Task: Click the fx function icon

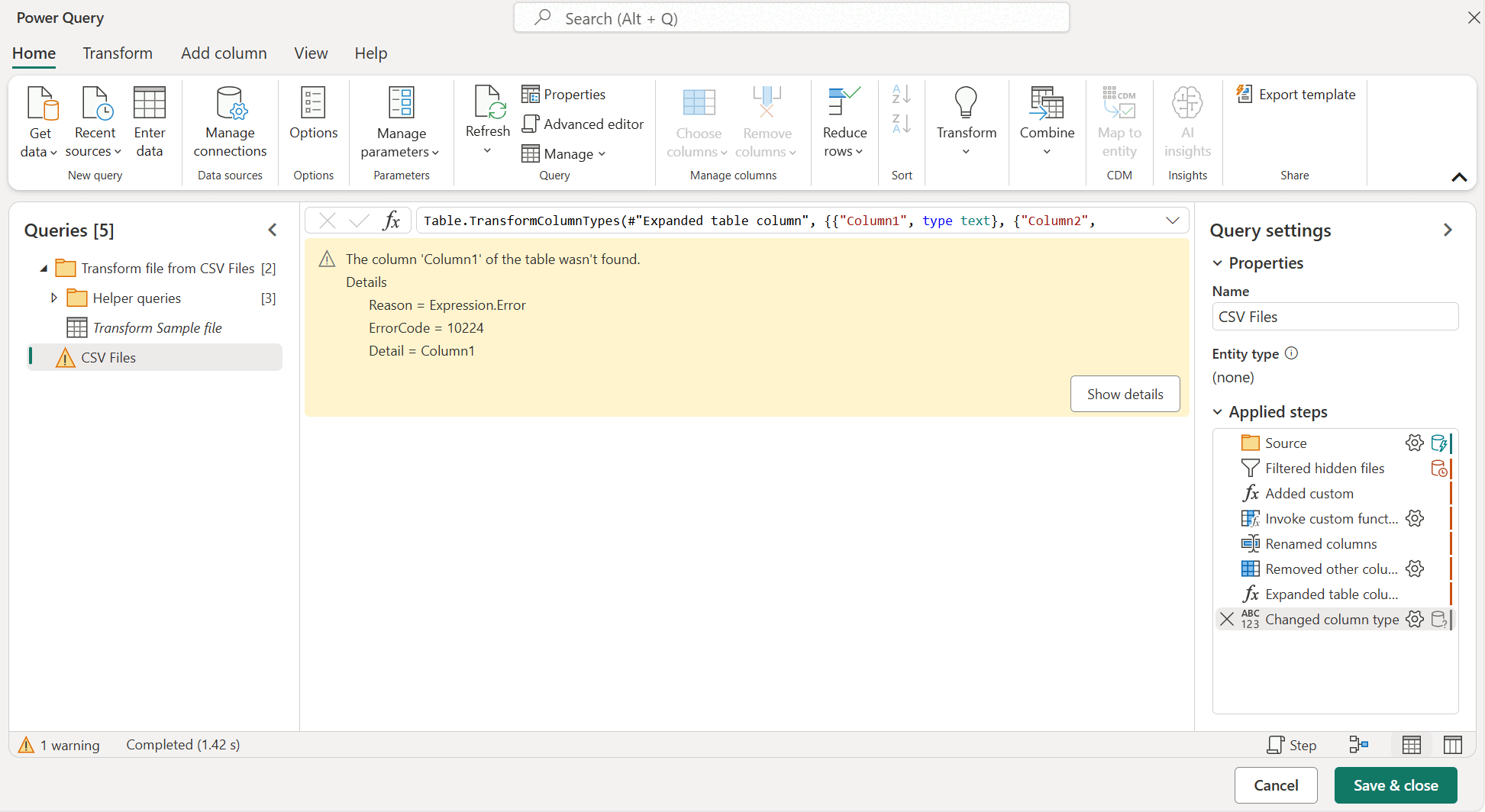Action: click(392, 221)
